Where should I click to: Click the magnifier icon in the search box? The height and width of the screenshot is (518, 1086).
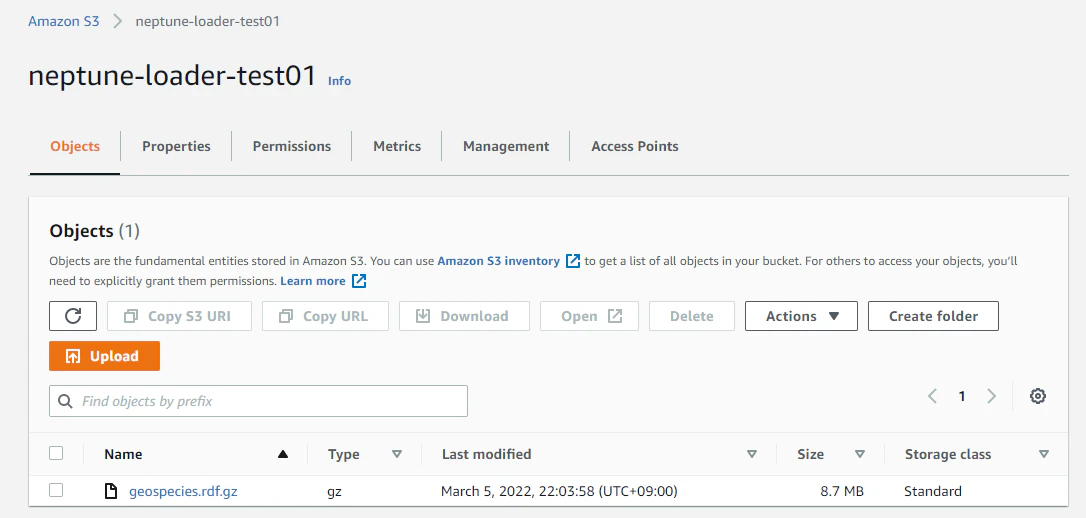pos(66,401)
